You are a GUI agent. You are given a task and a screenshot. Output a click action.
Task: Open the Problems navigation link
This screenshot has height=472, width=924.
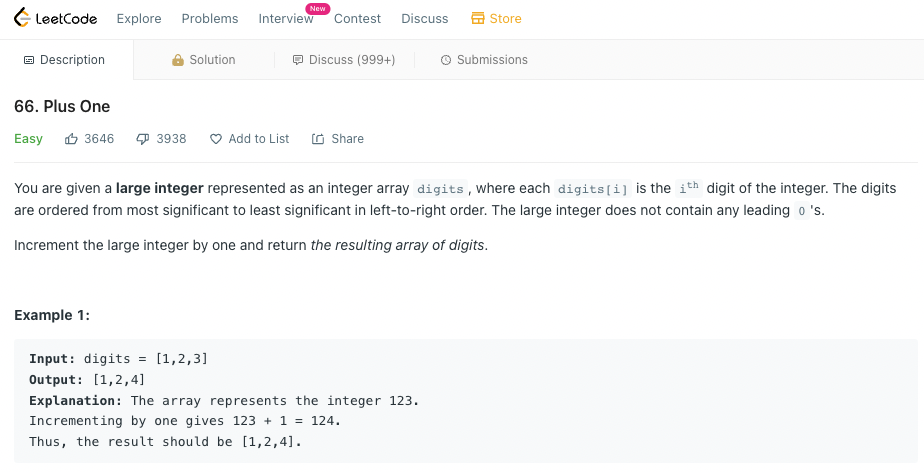pos(210,19)
